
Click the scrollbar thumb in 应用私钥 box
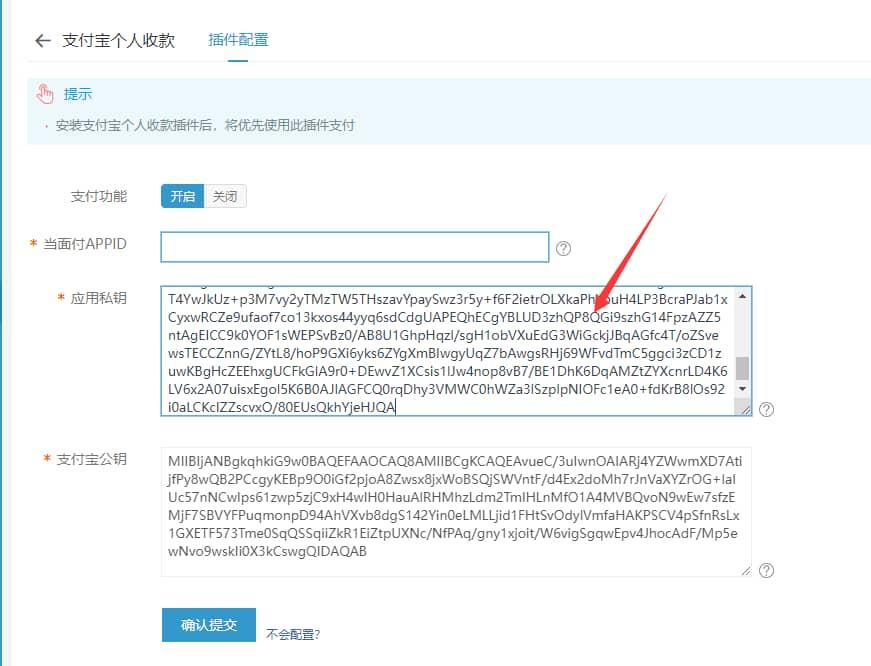742,368
